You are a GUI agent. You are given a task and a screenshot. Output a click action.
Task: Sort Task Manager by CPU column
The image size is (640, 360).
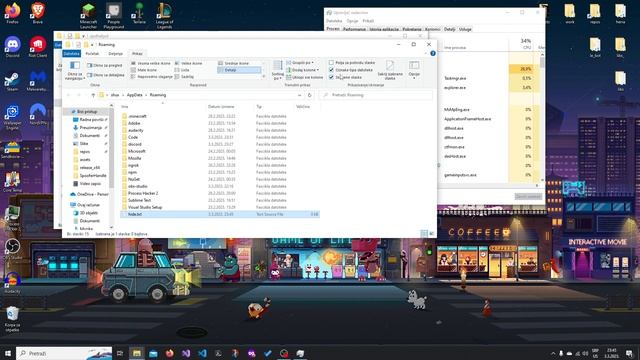pos(526,44)
